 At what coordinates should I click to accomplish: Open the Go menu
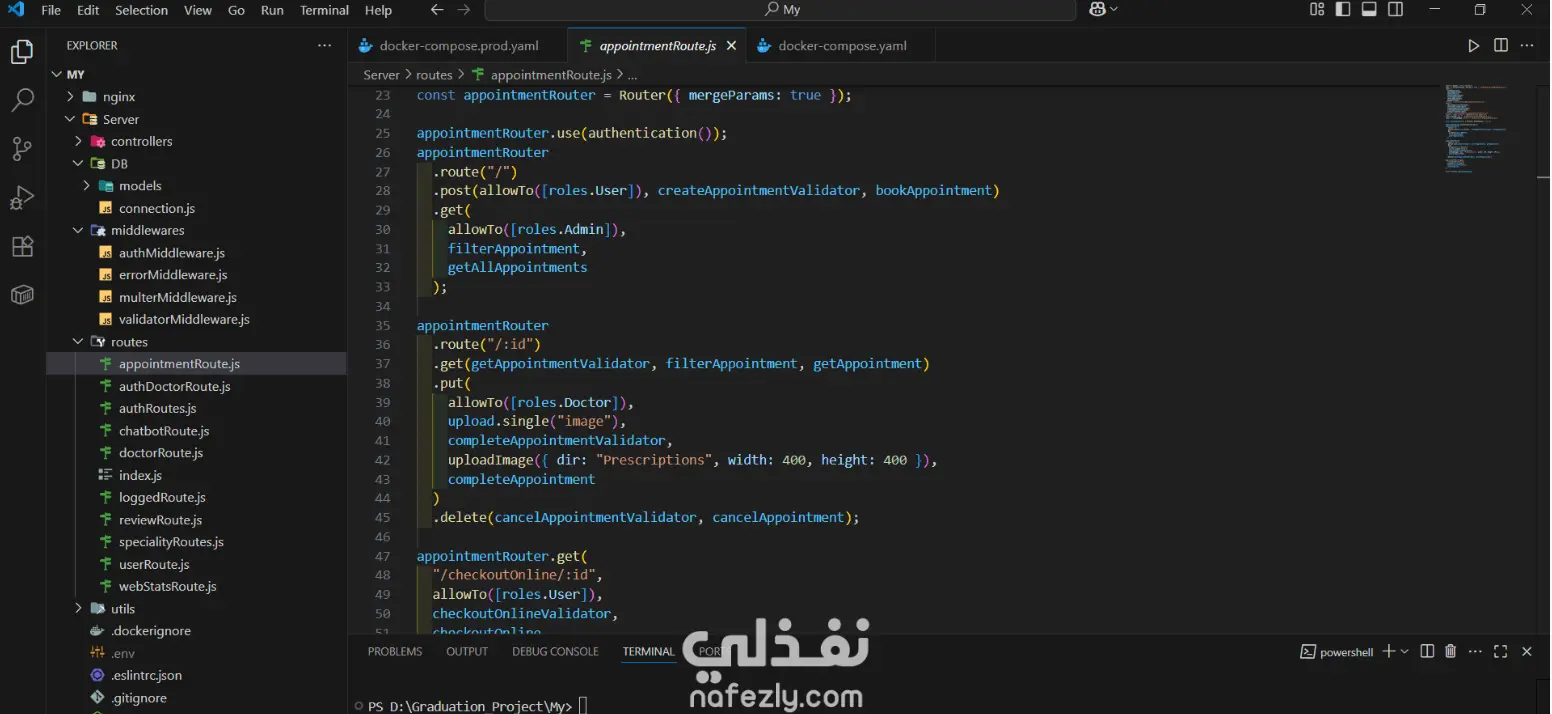coord(236,10)
